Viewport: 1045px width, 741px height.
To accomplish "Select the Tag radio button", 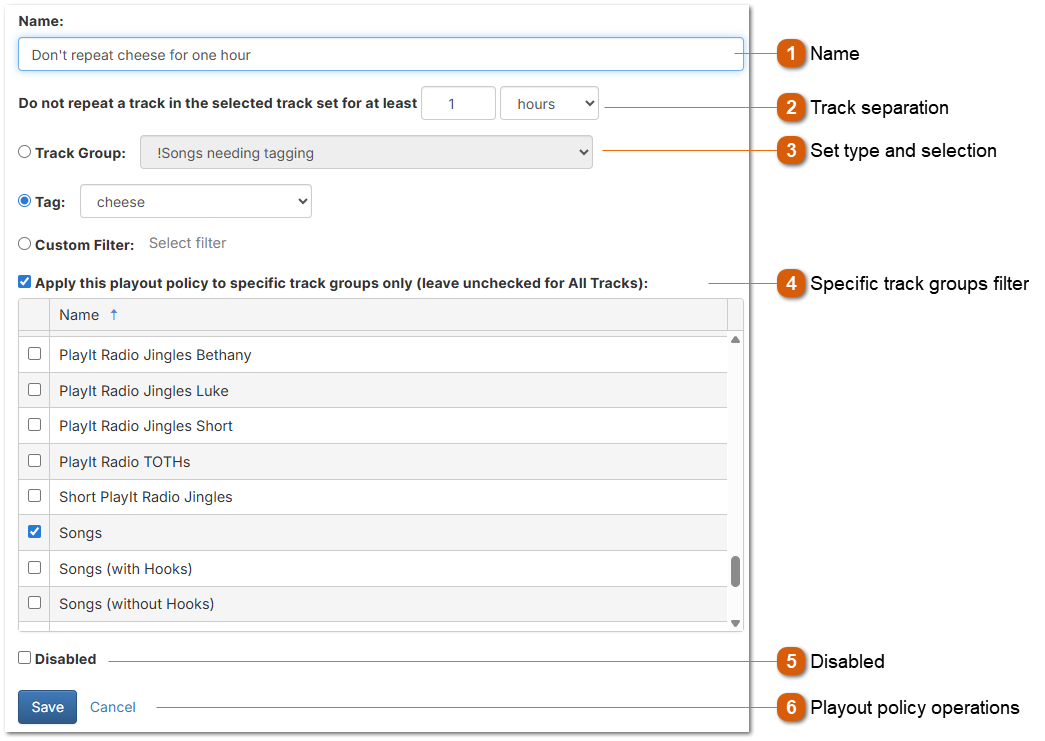I will (x=23, y=200).
